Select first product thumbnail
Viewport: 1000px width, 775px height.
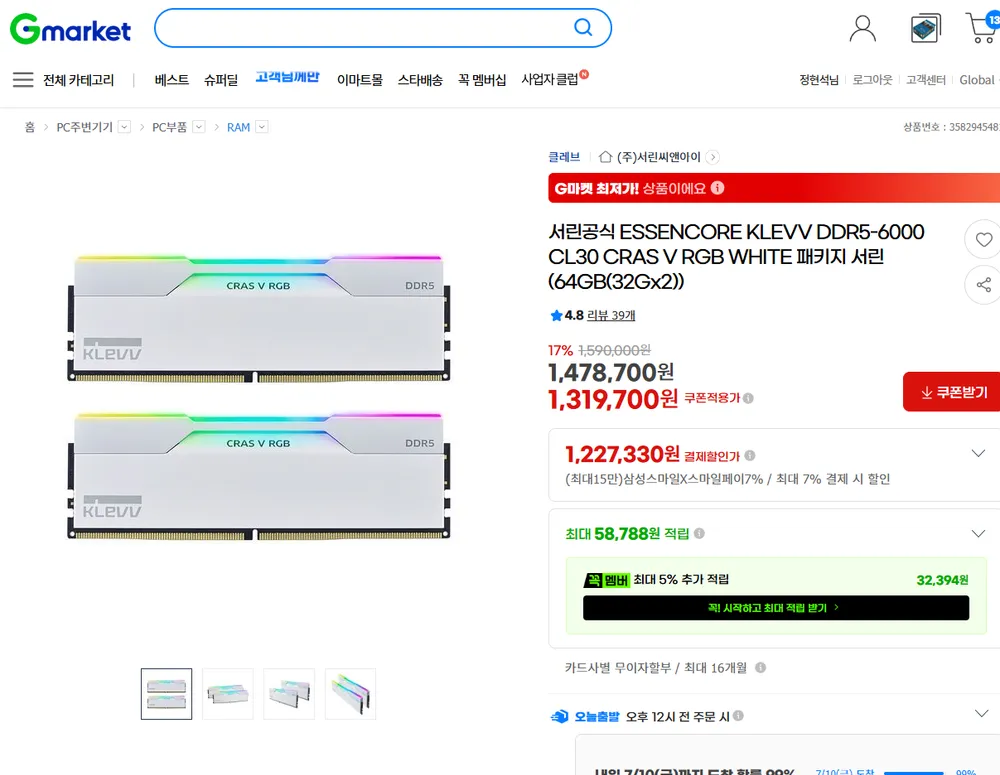pos(166,694)
